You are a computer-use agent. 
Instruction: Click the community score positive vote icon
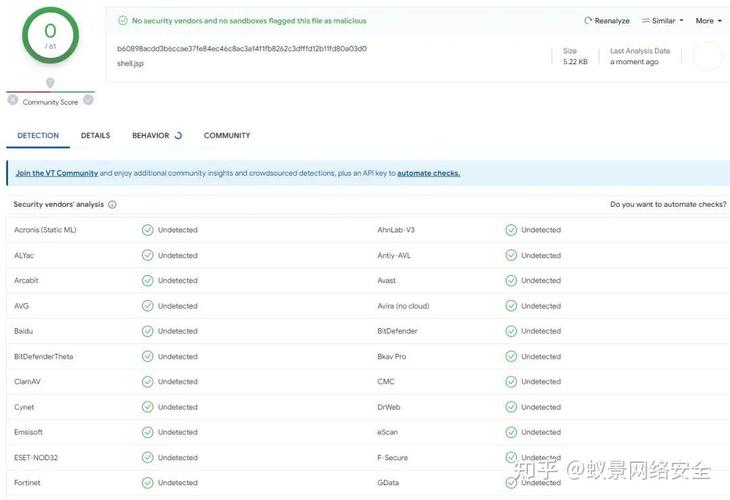point(88,100)
